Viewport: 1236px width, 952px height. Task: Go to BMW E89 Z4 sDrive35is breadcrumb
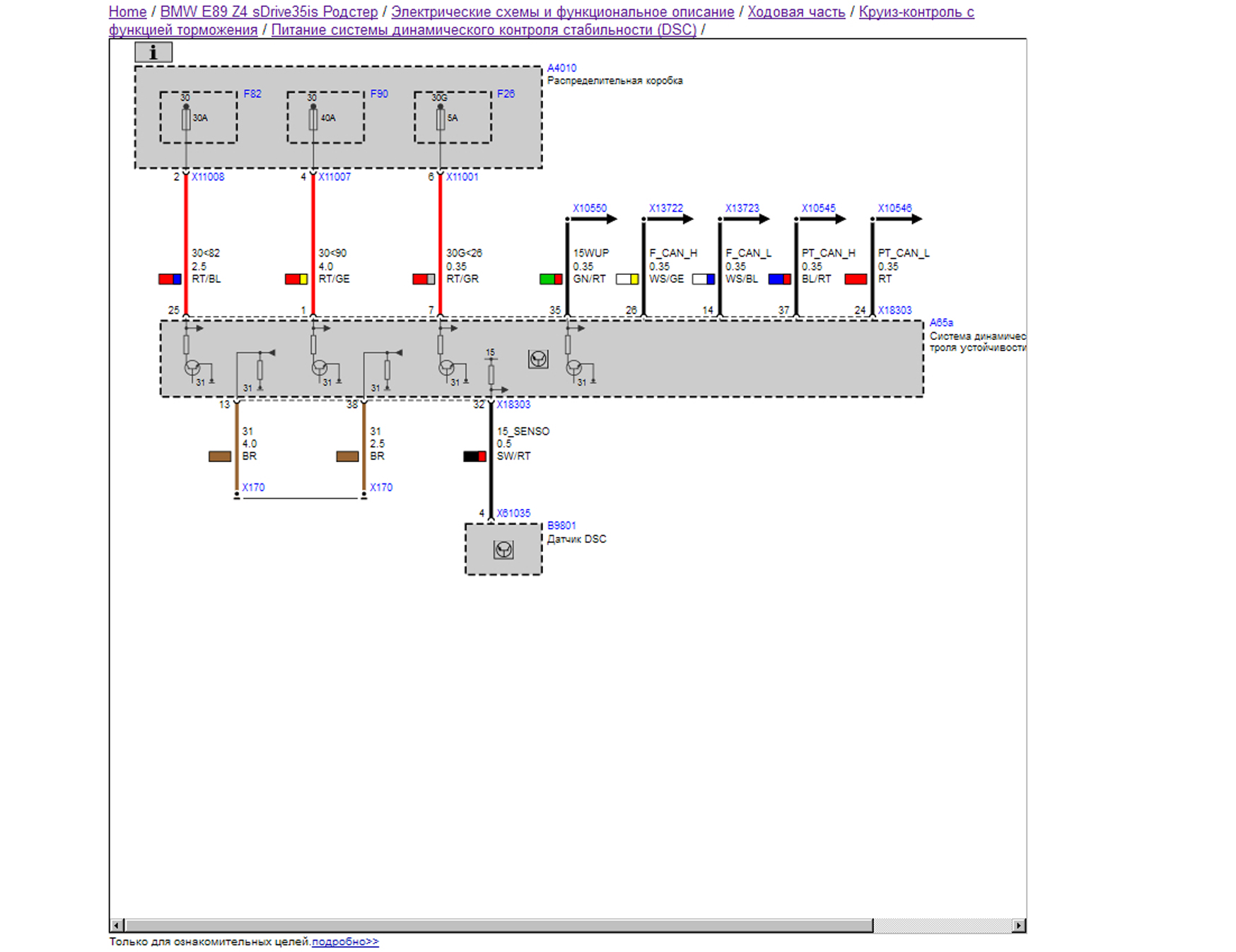coord(269,12)
